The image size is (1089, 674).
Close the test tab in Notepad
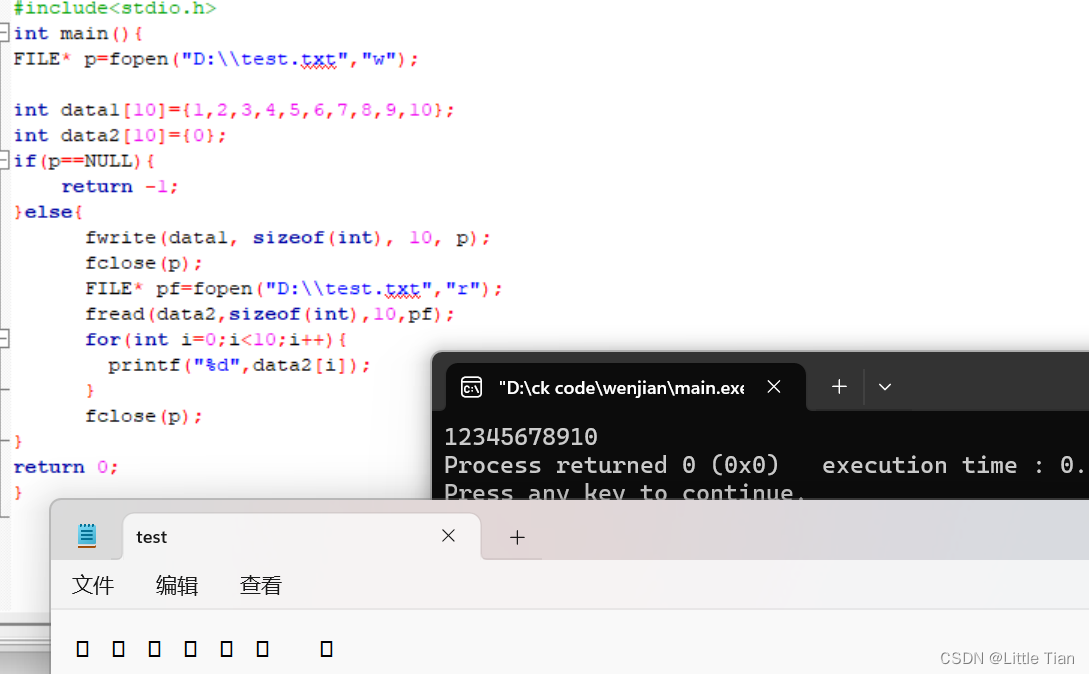click(x=448, y=536)
